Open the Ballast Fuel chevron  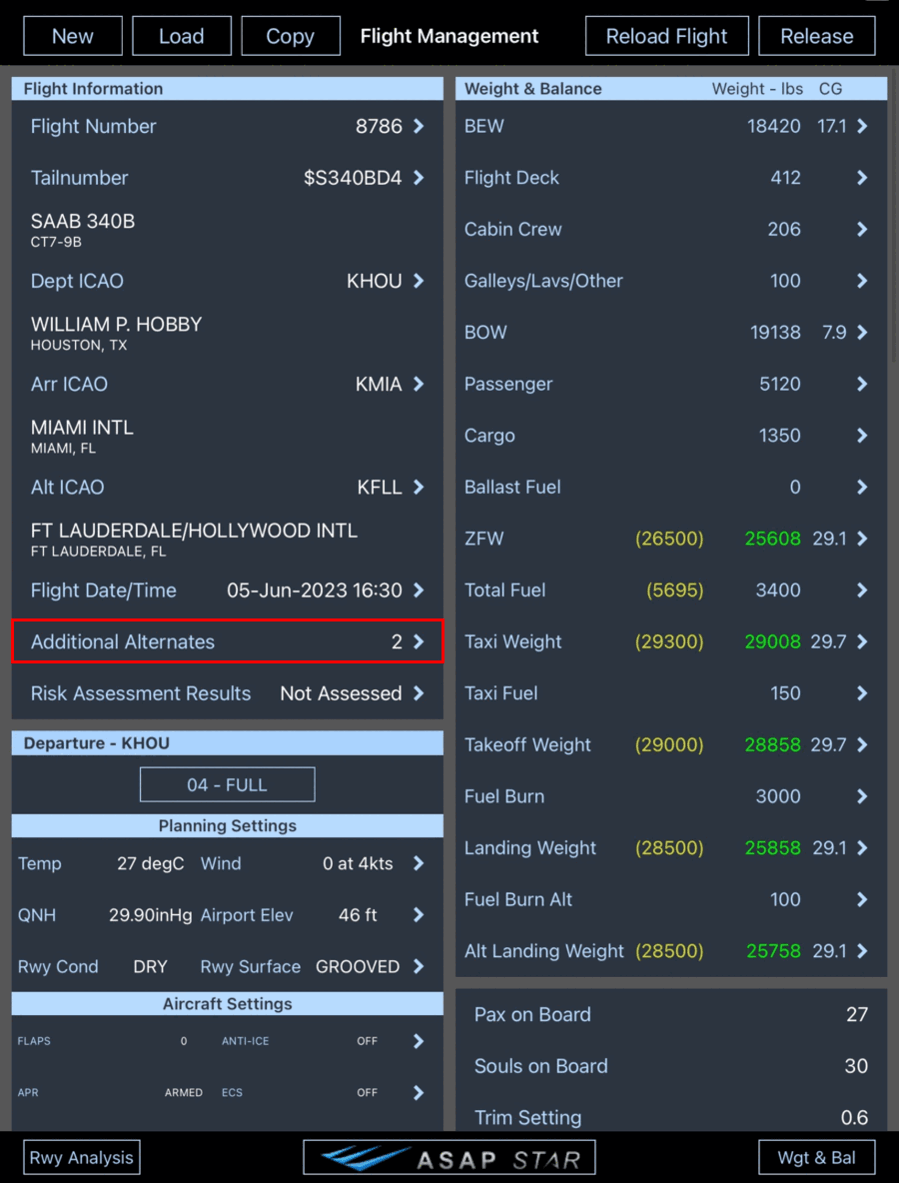(x=862, y=487)
